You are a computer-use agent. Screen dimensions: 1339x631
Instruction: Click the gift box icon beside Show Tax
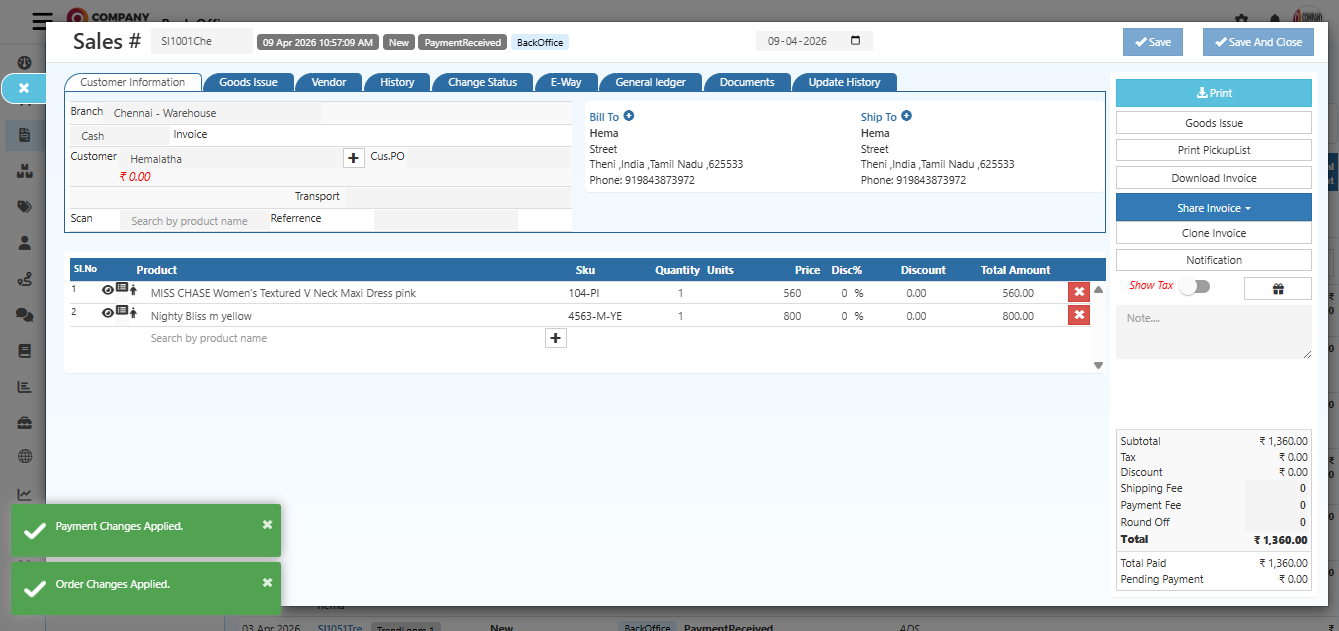(1277, 288)
